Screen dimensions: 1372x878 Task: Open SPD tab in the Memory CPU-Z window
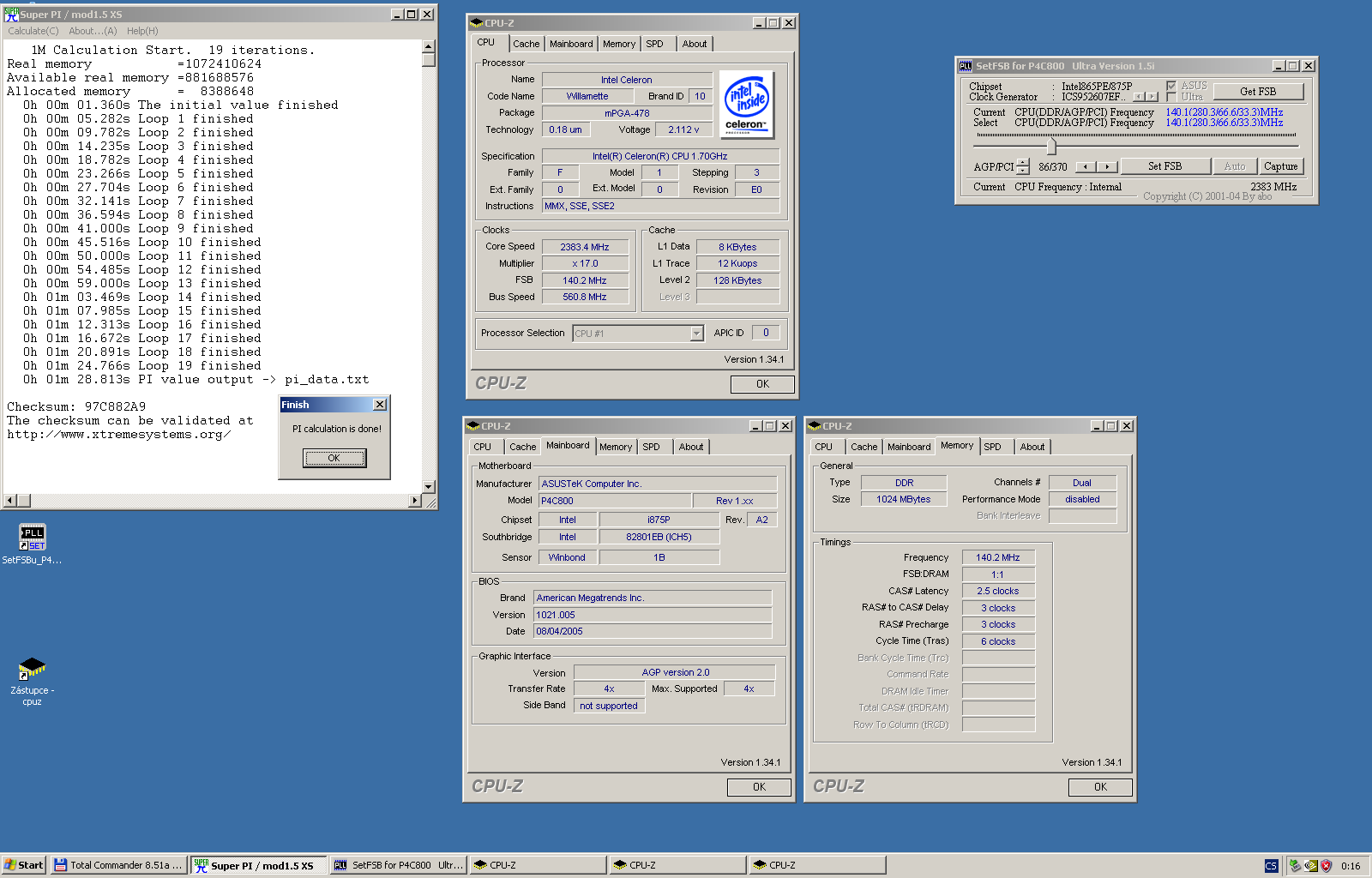pyautogui.click(x=993, y=447)
